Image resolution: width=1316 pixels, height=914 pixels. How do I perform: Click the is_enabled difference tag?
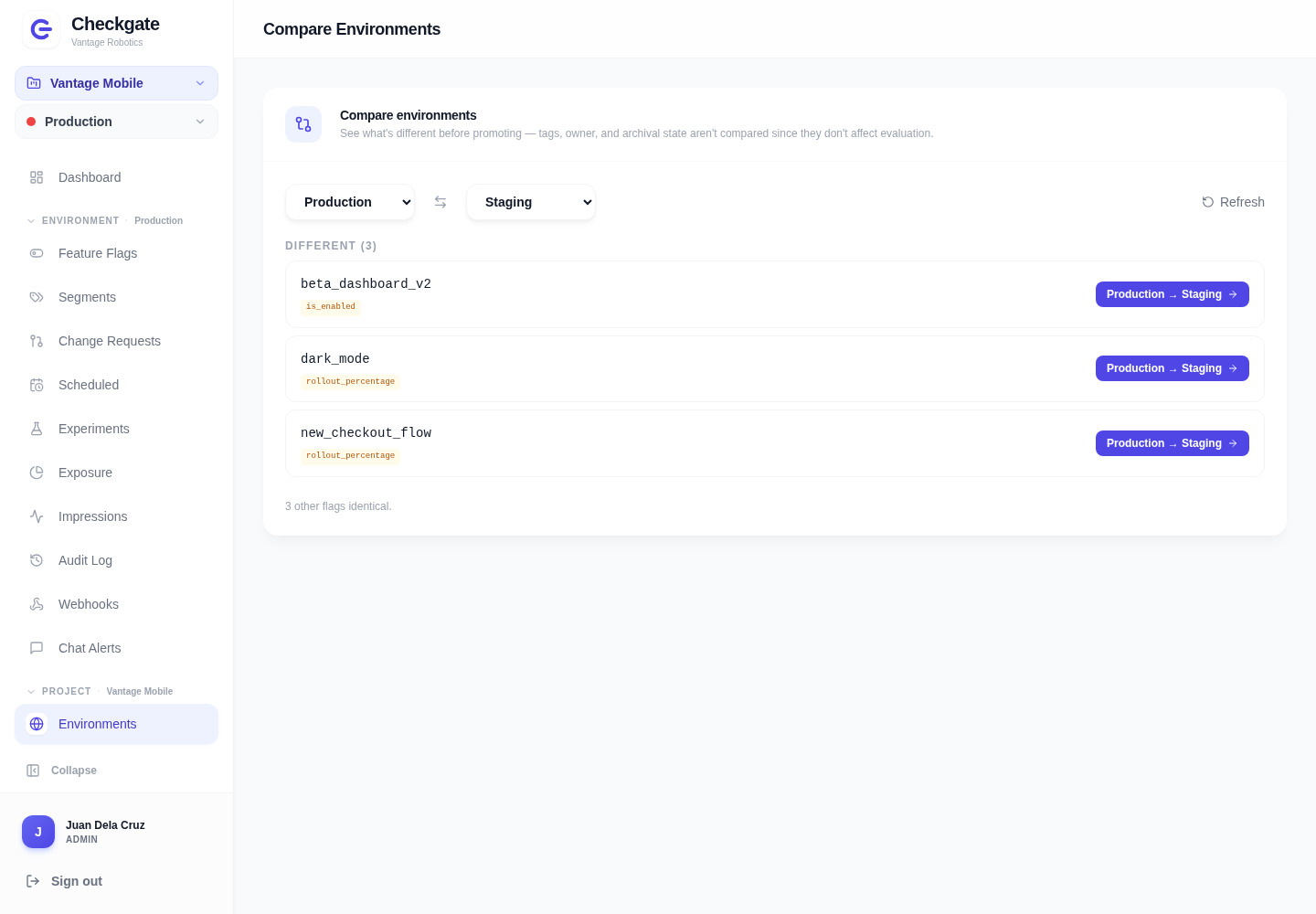point(331,307)
